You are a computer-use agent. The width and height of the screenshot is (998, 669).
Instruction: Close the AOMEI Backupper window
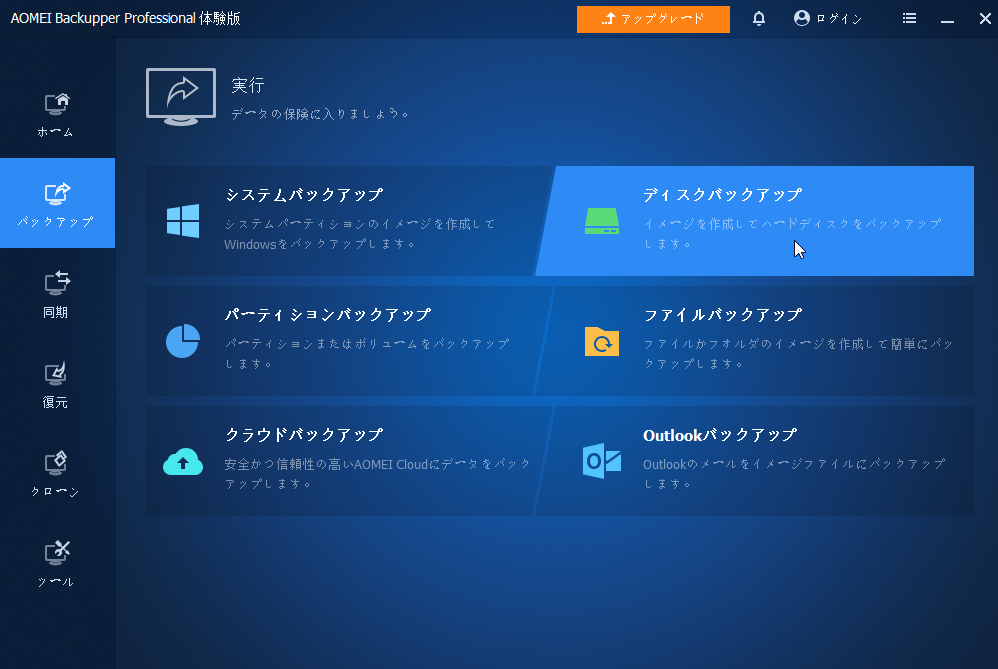click(x=985, y=18)
